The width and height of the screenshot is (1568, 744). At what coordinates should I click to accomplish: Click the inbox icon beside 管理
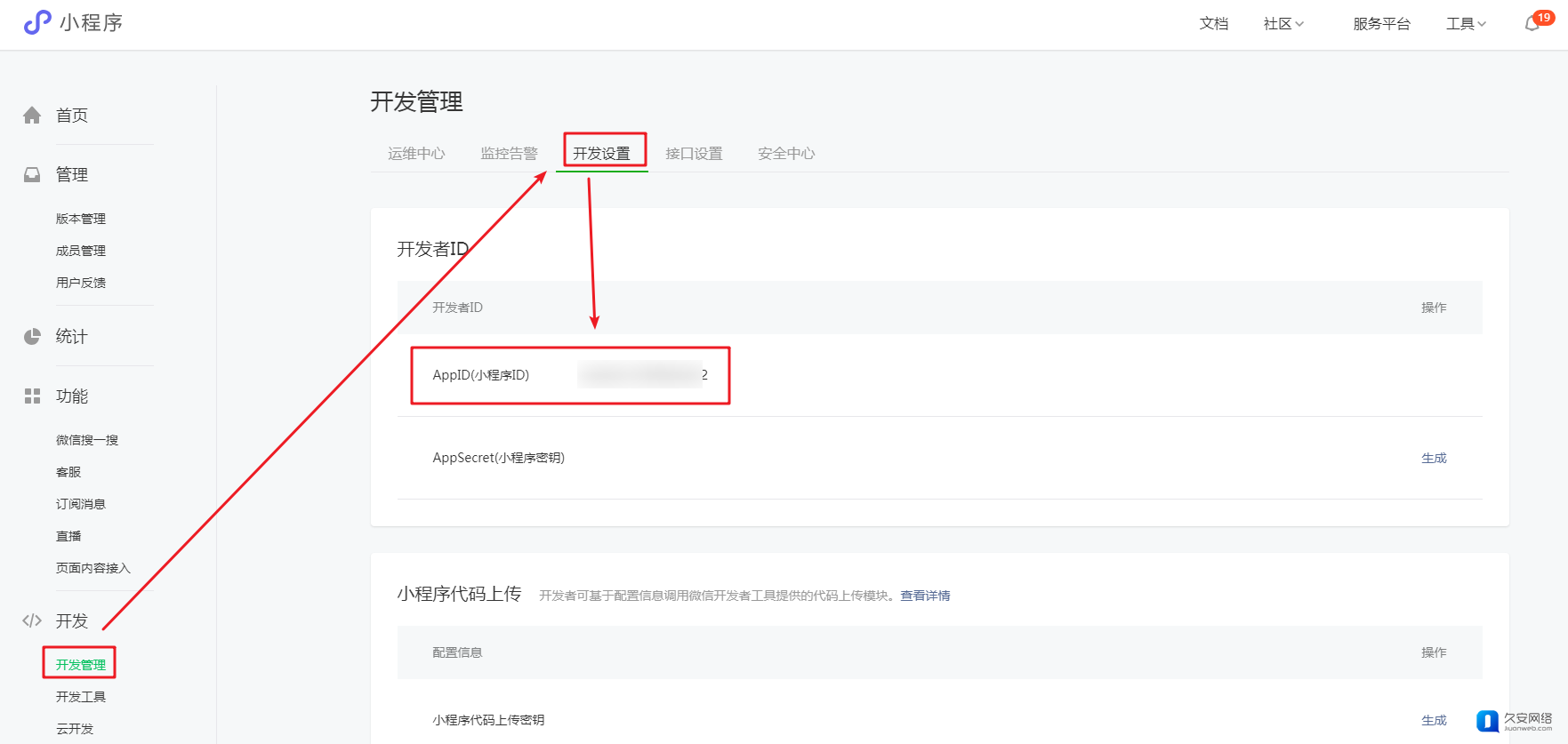click(x=32, y=175)
